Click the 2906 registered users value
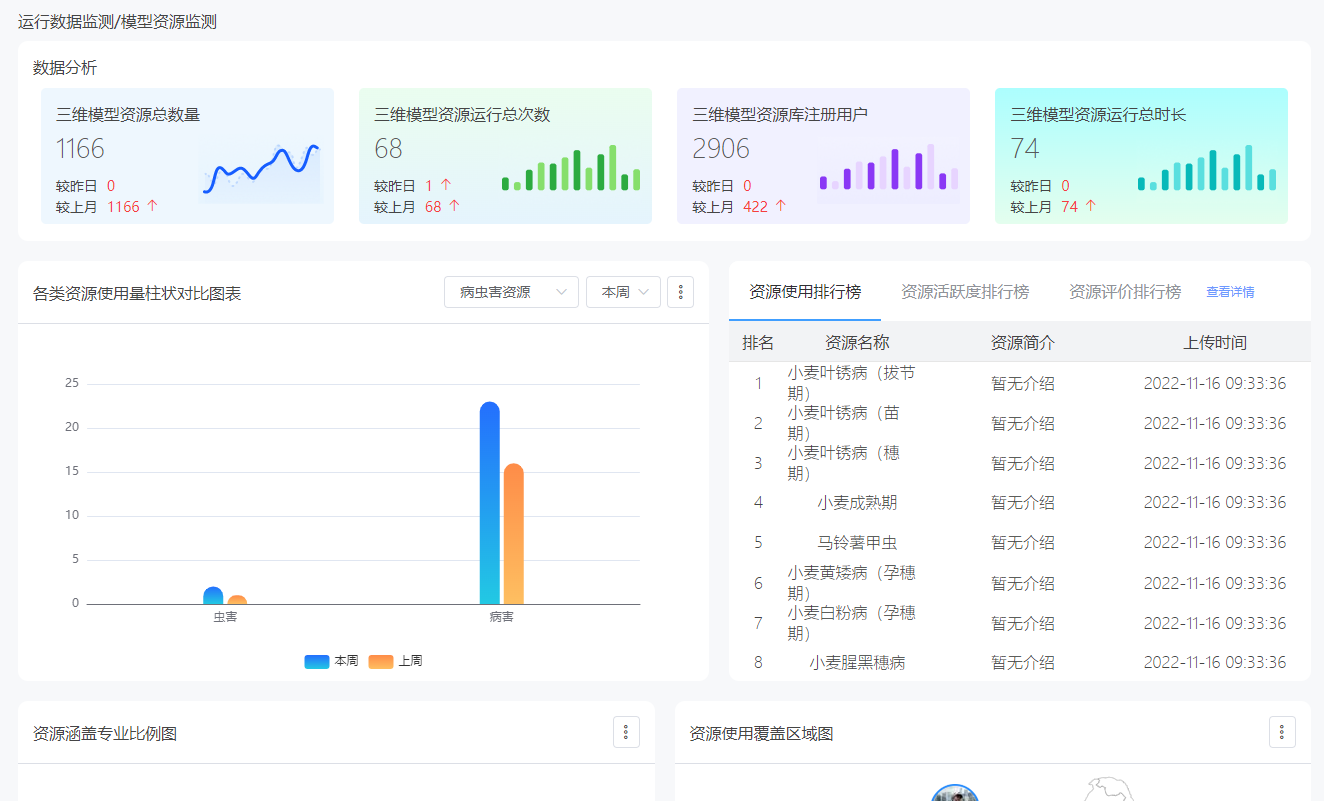This screenshot has width=1324, height=801. (x=721, y=149)
